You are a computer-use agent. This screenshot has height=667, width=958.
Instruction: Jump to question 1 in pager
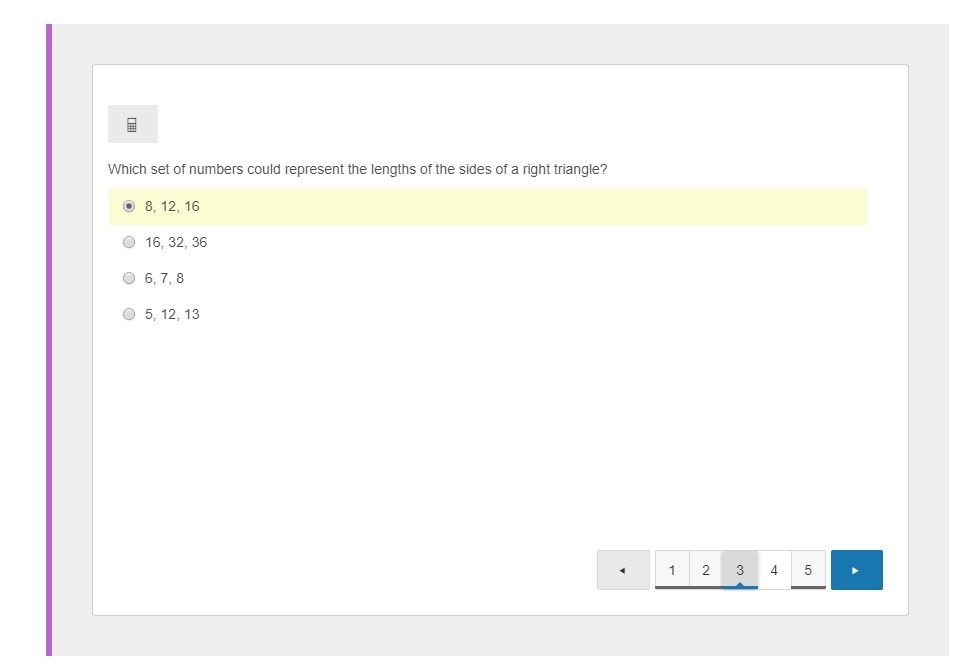pyautogui.click(x=672, y=570)
